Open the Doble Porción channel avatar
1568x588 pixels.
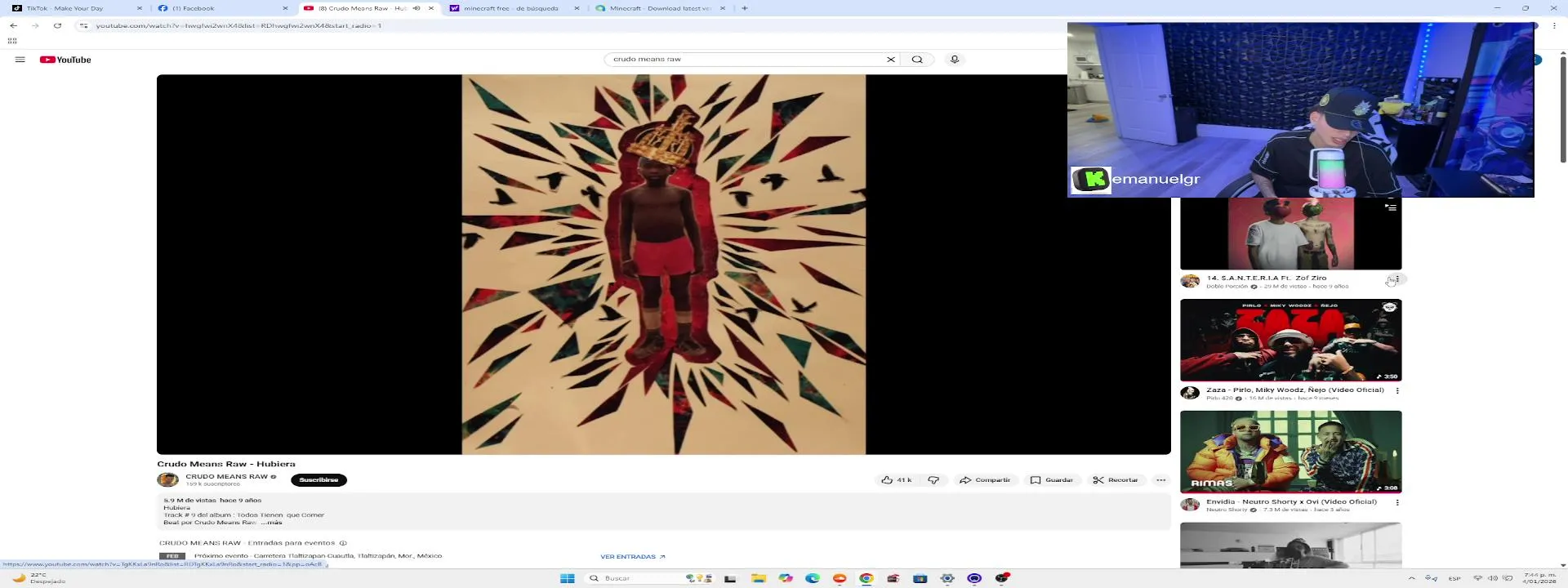tap(1190, 281)
